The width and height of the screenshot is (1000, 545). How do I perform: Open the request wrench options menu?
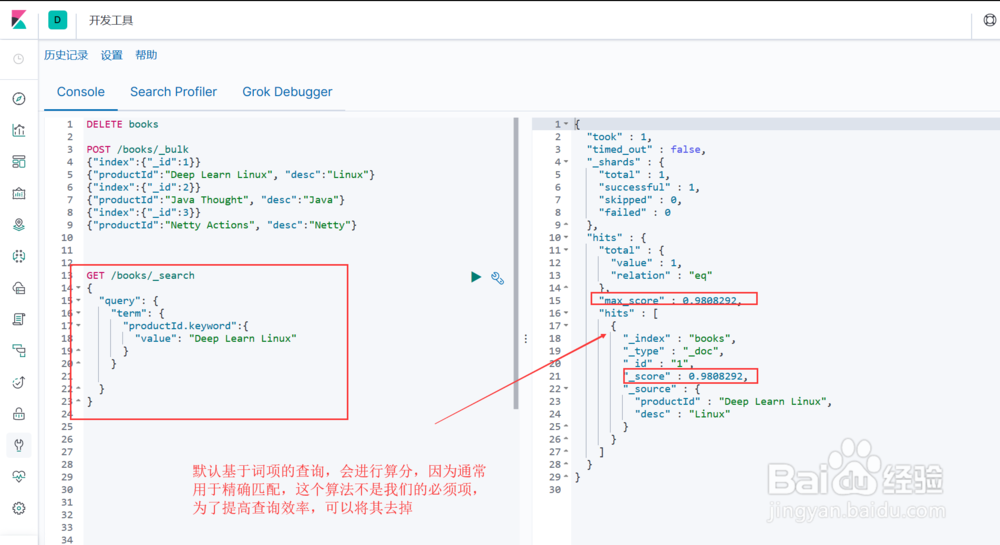[497, 278]
